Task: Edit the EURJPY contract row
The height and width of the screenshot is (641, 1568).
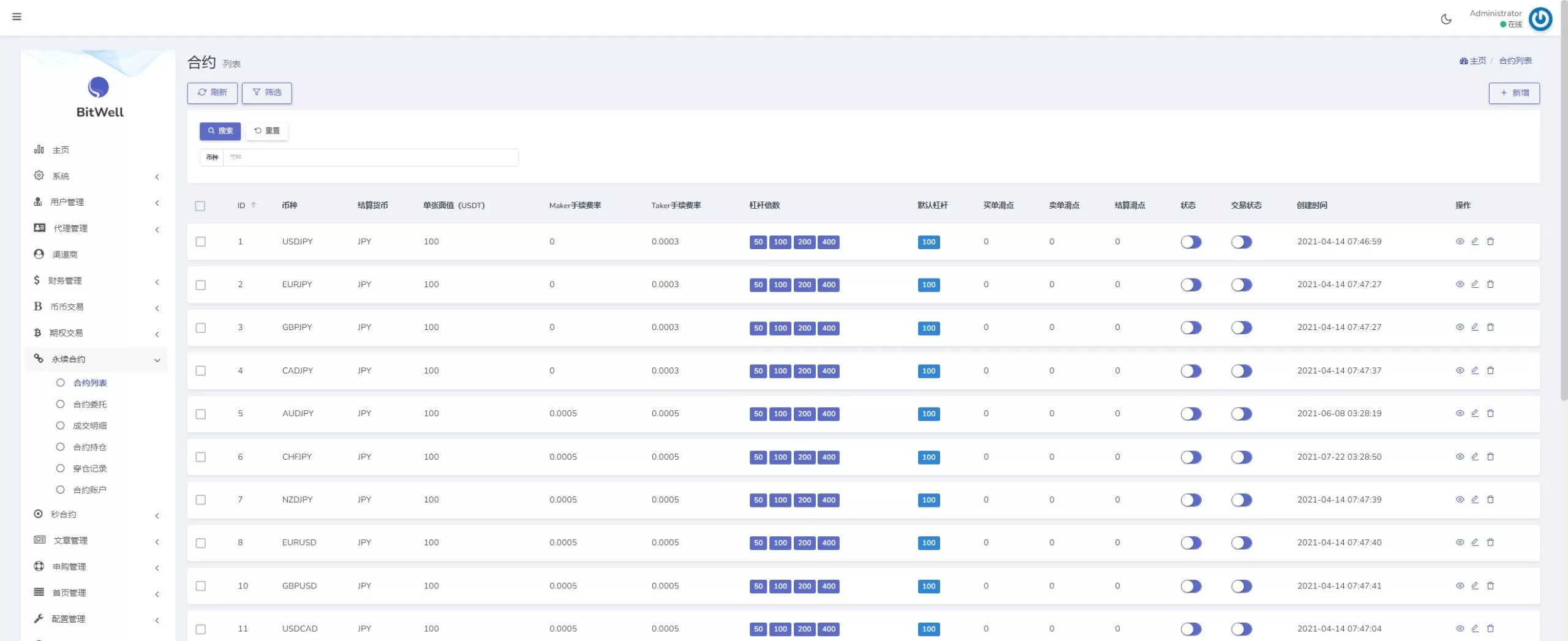Action: [1475, 284]
